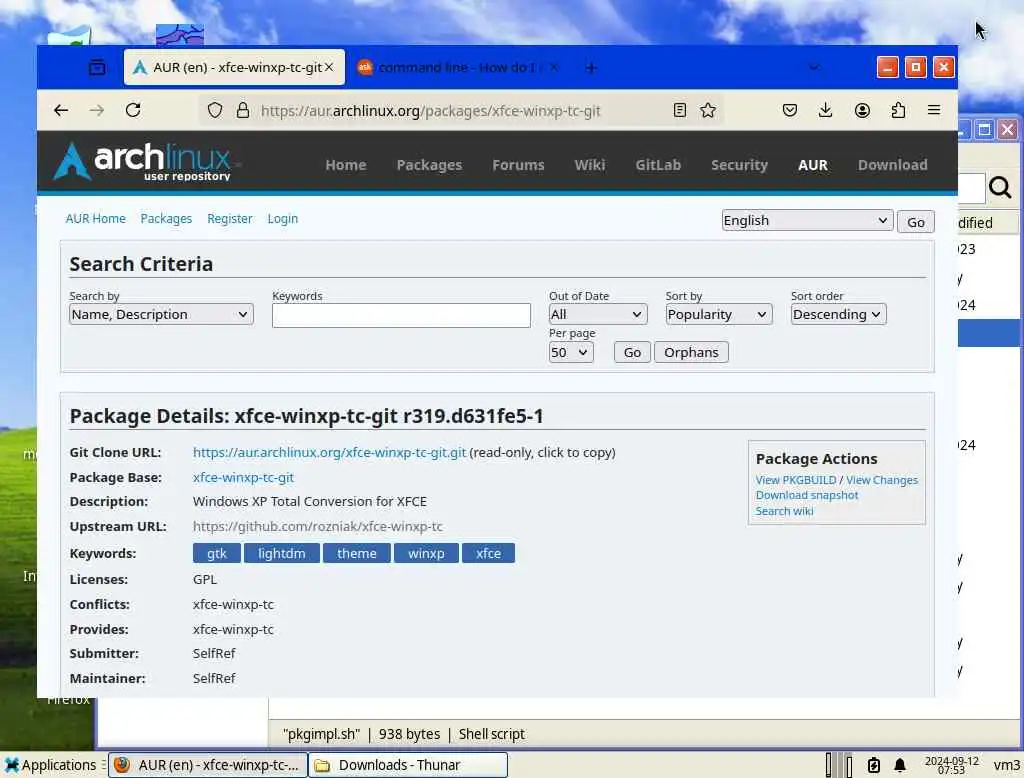The image size is (1024, 778).
Task: Open the xfce-winxp-tc-git Package Base link
Action: coord(243,478)
